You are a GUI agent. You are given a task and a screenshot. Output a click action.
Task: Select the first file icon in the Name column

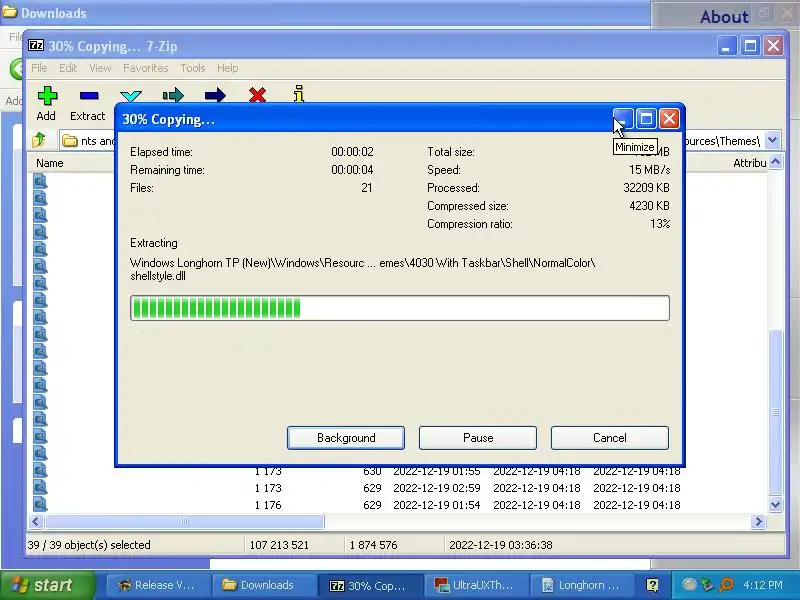click(x=40, y=181)
